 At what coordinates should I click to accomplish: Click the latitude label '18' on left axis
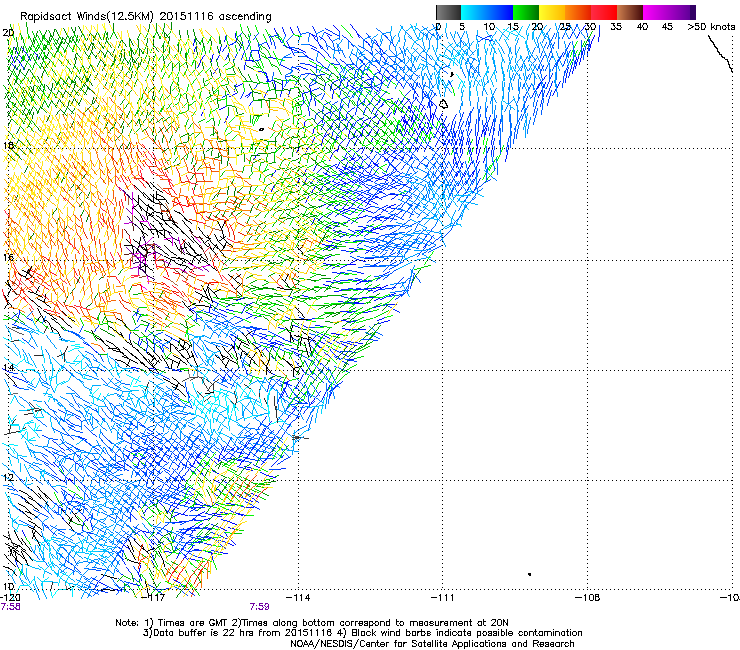coord(8,145)
